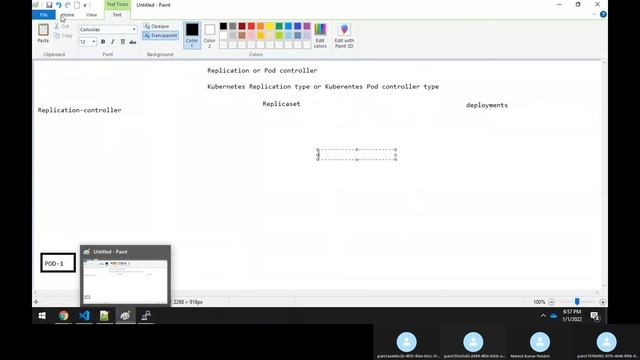
Task: Open Google Chrome from the taskbar
Action: coord(63,316)
